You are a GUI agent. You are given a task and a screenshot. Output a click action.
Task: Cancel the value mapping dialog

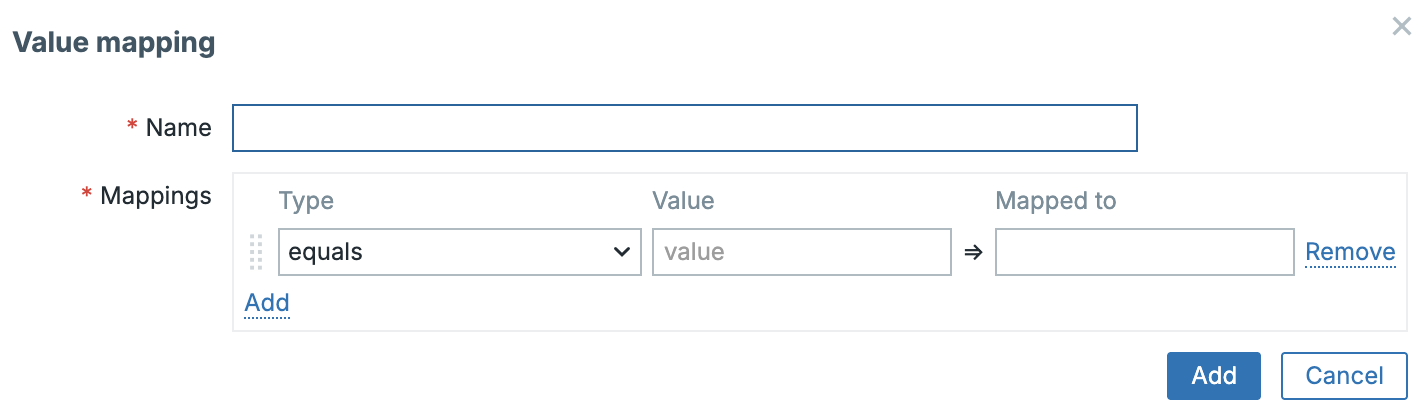[1344, 376]
